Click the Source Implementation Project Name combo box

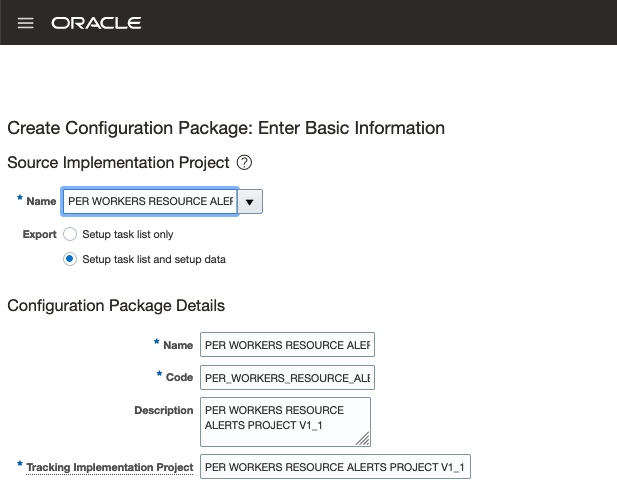[x=150, y=201]
